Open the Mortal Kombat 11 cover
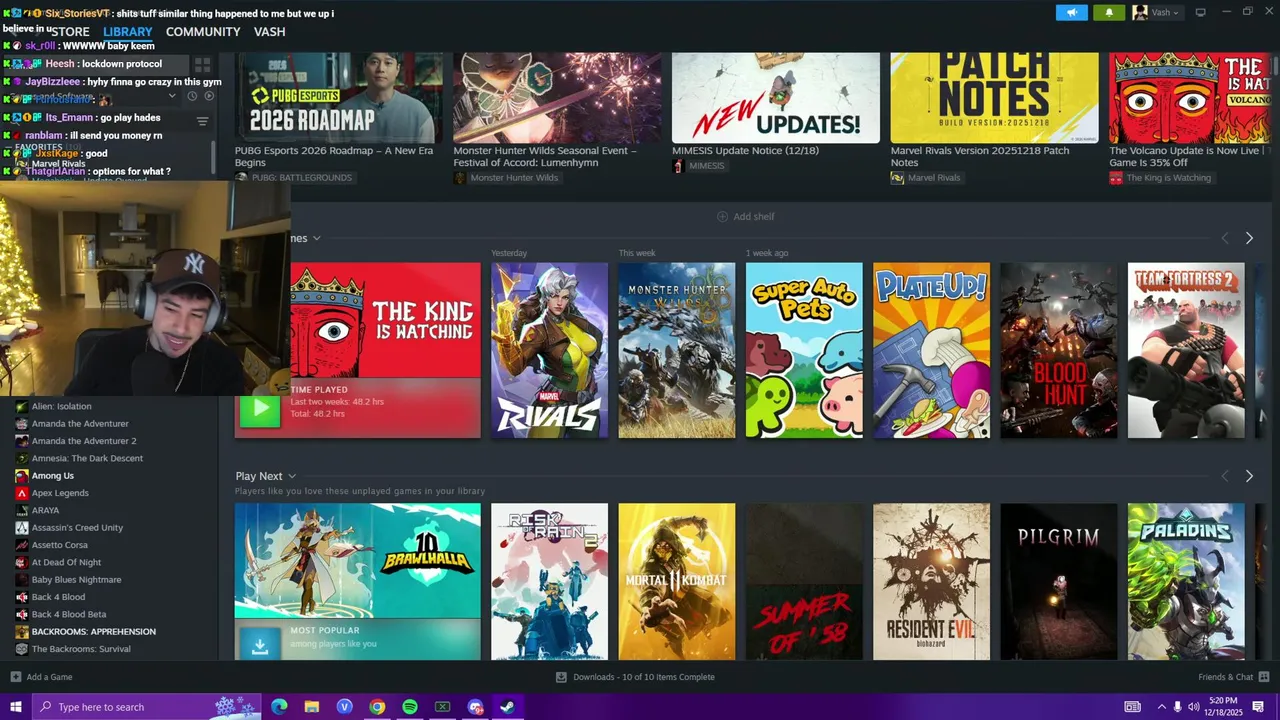Image resolution: width=1280 pixels, height=720 pixels. [676, 581]
